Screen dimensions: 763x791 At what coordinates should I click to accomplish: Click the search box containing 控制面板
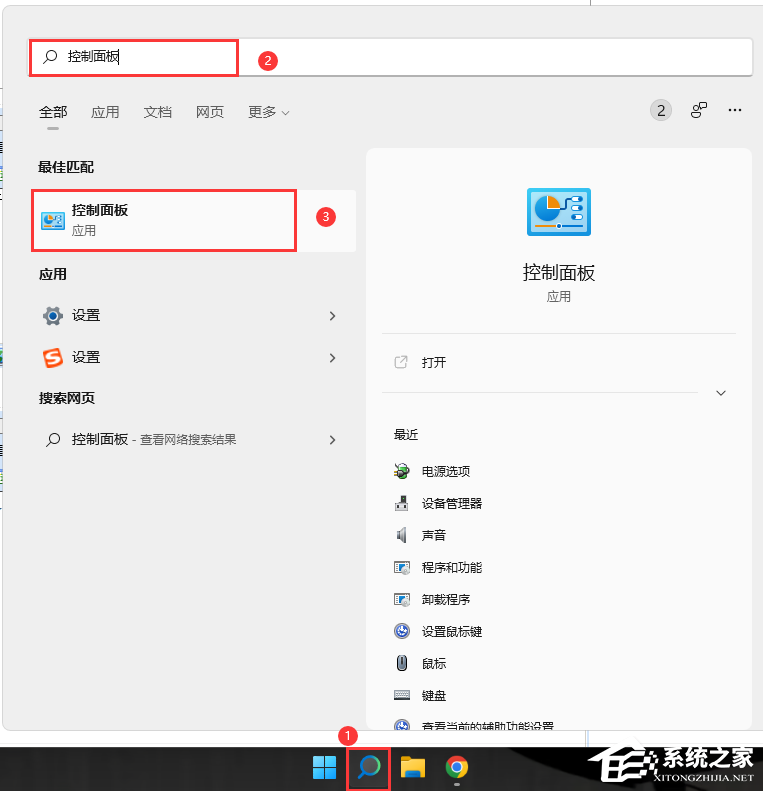tap(390, 57)
